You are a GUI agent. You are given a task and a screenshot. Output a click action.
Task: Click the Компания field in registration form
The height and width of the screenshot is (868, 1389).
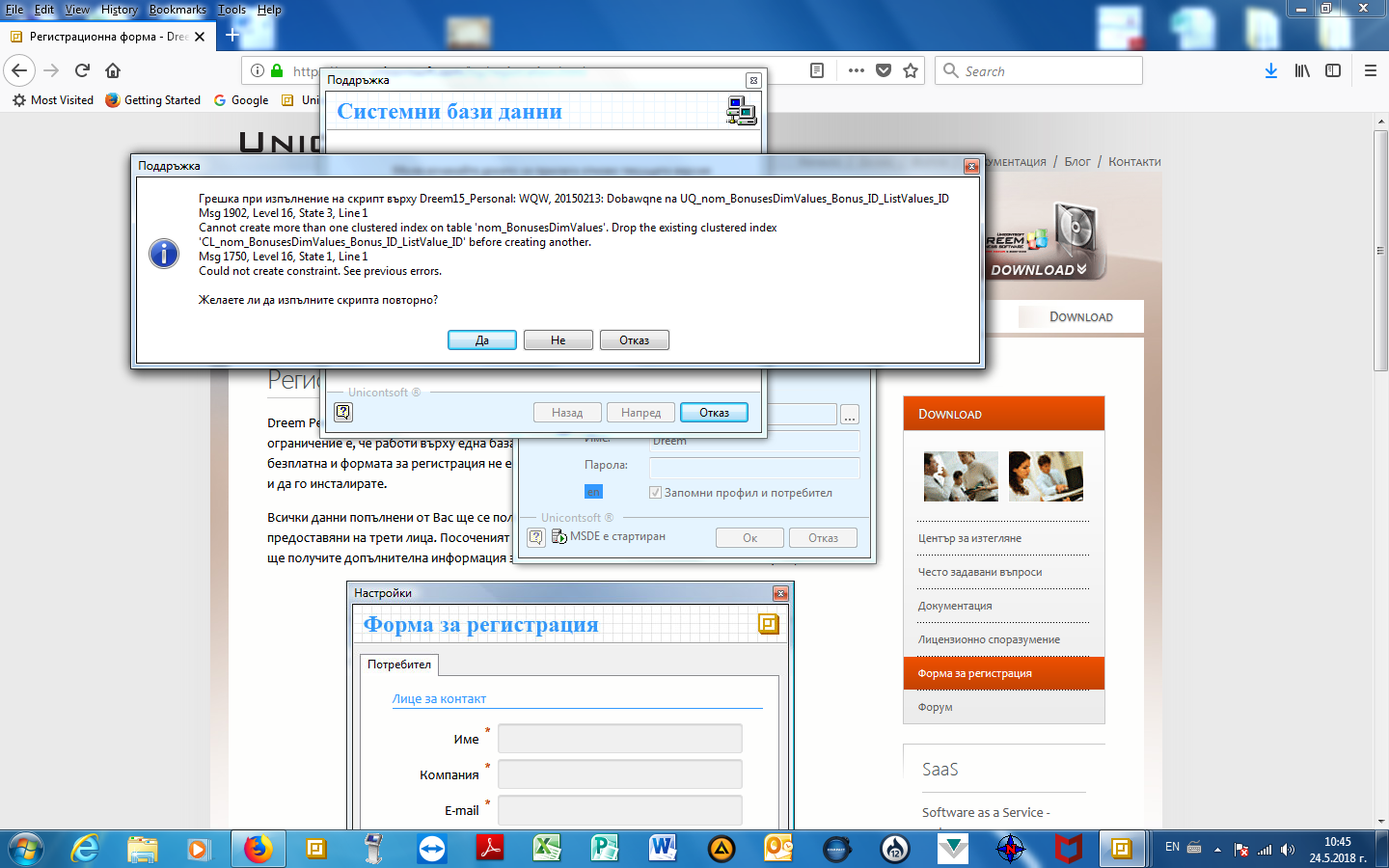[619, 774]
